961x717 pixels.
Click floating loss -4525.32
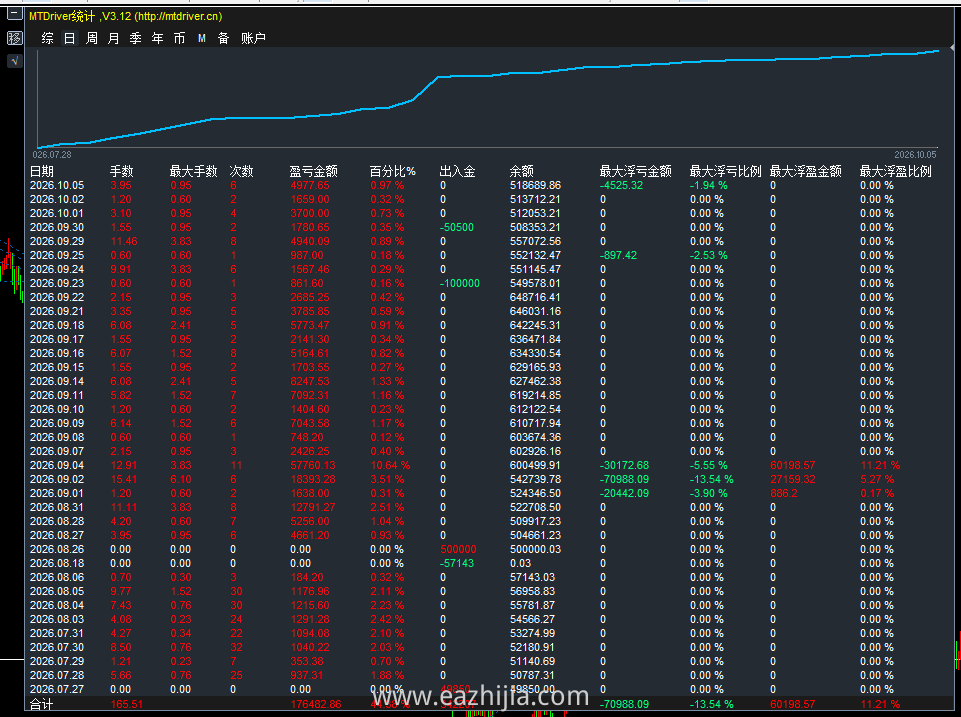pyautogui.click(x=621, y=186)
